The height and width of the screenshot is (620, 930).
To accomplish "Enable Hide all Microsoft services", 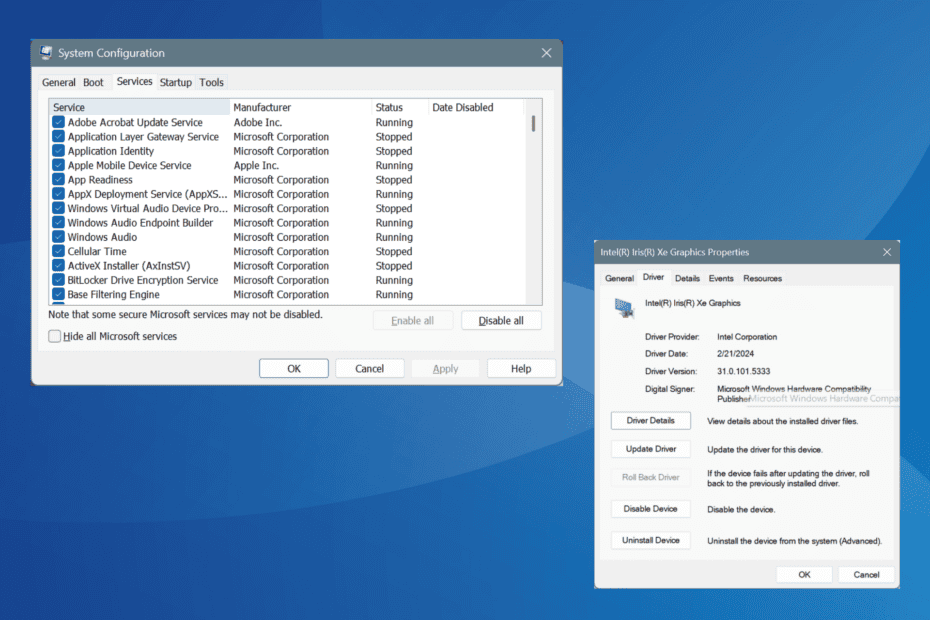I will [55, 336].
